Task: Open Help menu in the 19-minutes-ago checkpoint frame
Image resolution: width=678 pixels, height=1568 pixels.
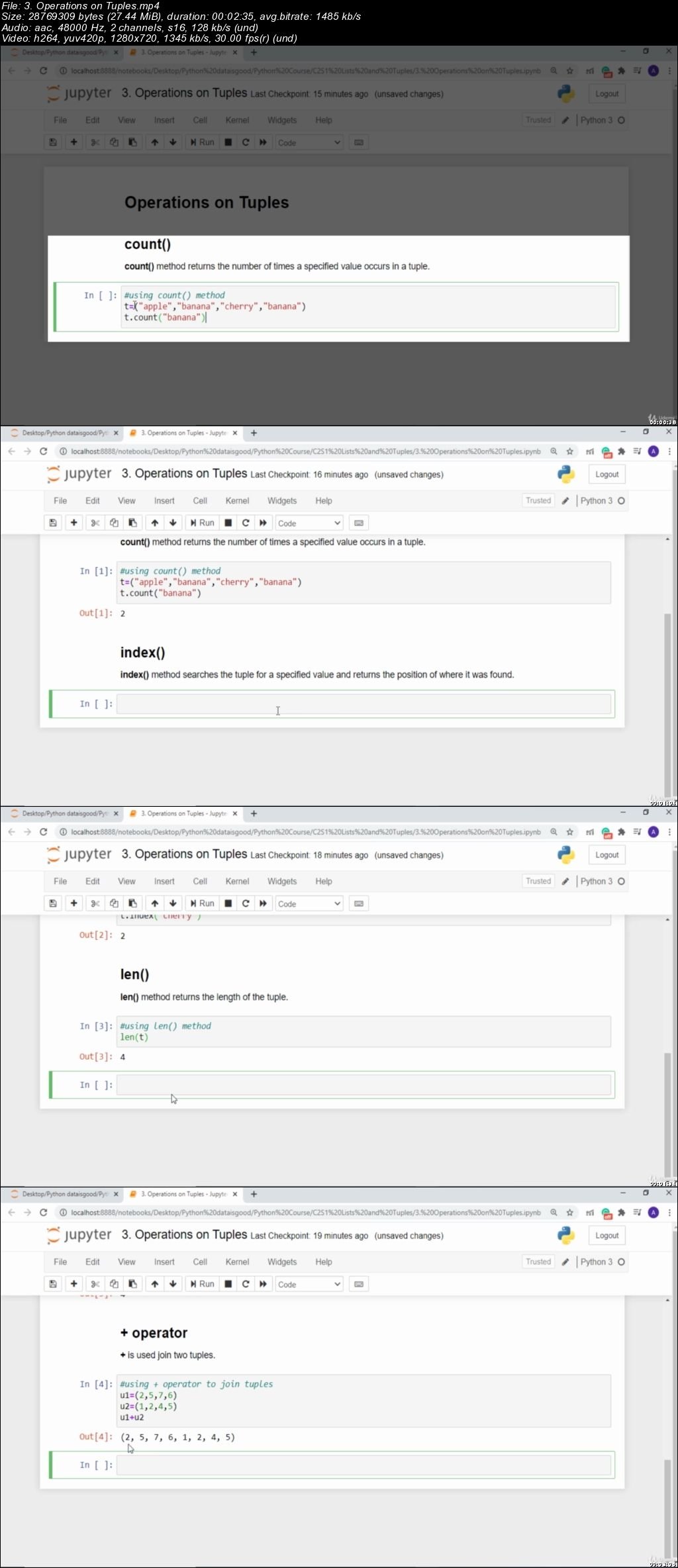Action: [324, 1262]
